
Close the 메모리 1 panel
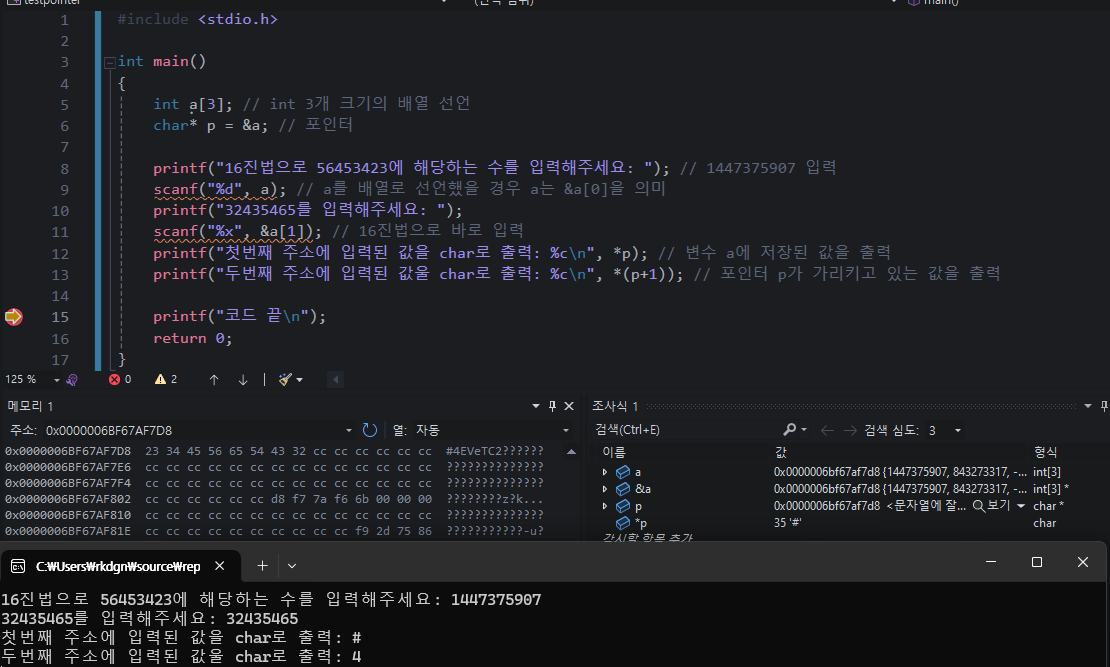(x=569, y=406)
